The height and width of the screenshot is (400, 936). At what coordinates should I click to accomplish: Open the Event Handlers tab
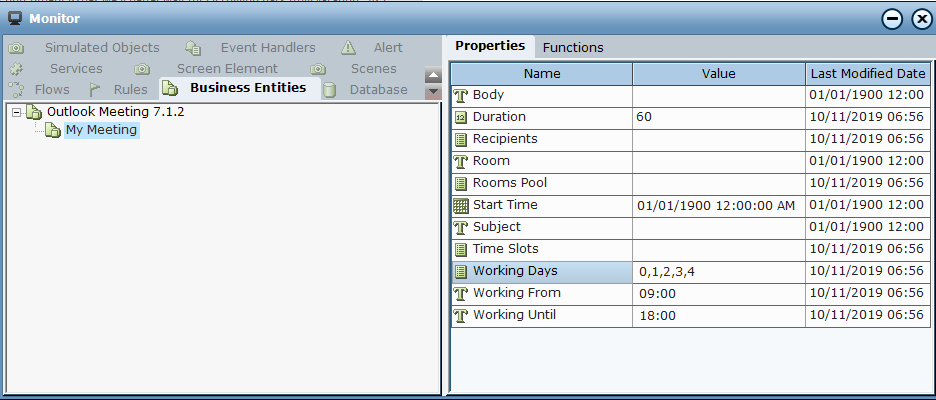coord(267,47)
